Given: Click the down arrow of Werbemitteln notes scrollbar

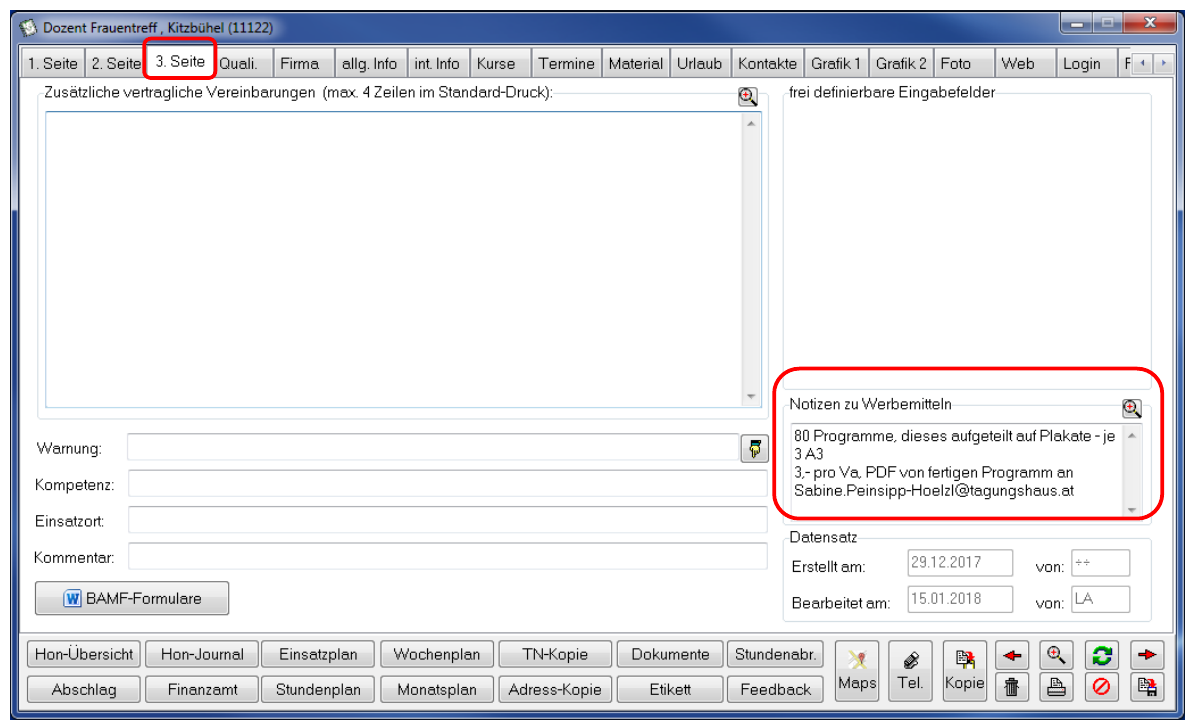Looking at the screenshot, I should [x=1132, y=509].
